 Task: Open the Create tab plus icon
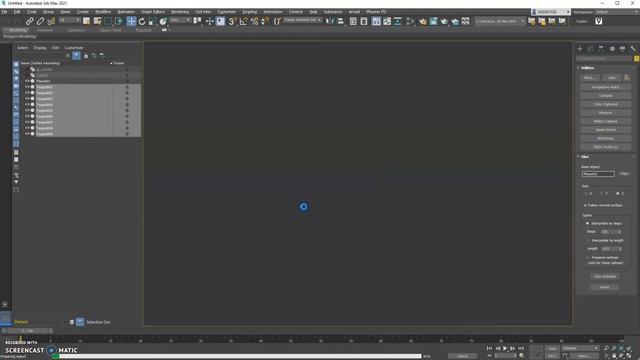pos(580,49)
